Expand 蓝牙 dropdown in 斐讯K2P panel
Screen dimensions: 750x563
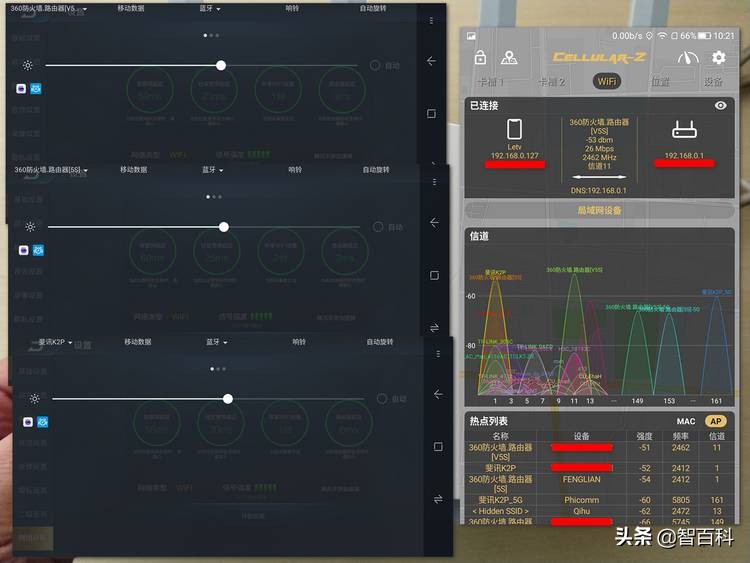click(x=217, y=342)
